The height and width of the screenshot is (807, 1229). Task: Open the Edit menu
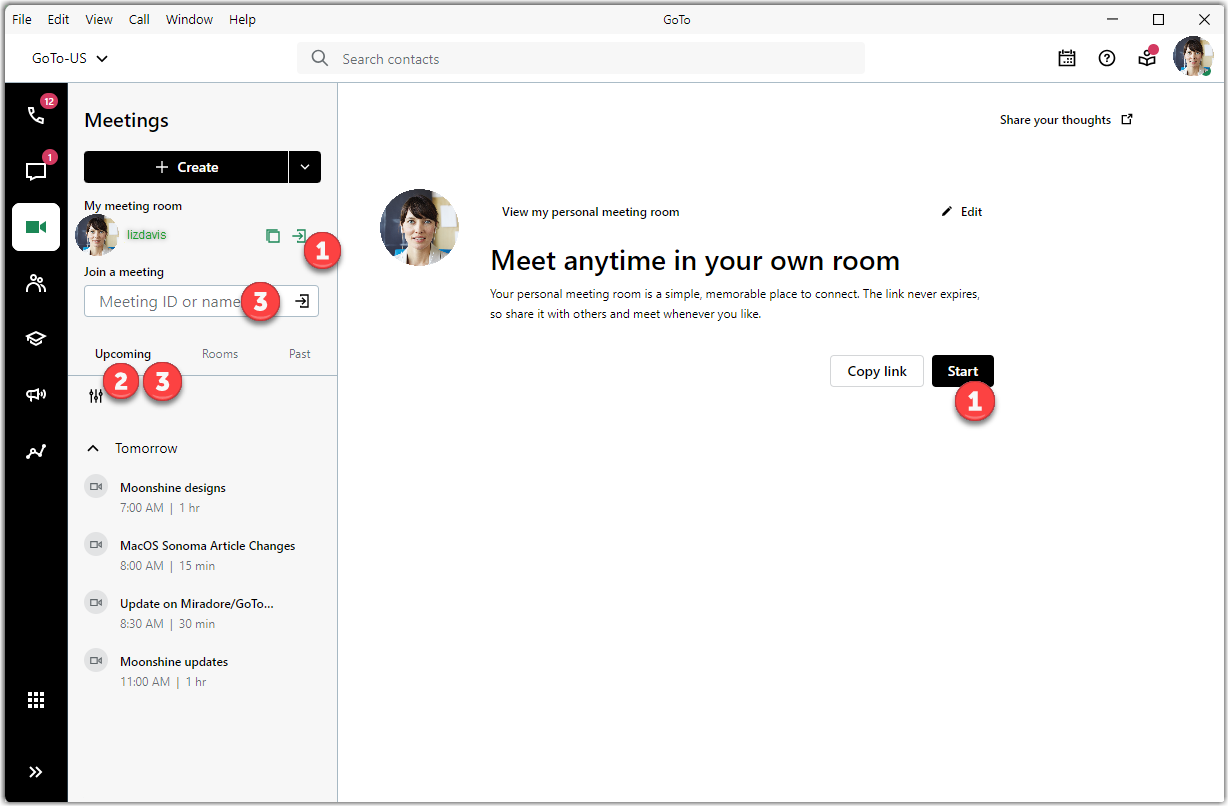point(59,19)
